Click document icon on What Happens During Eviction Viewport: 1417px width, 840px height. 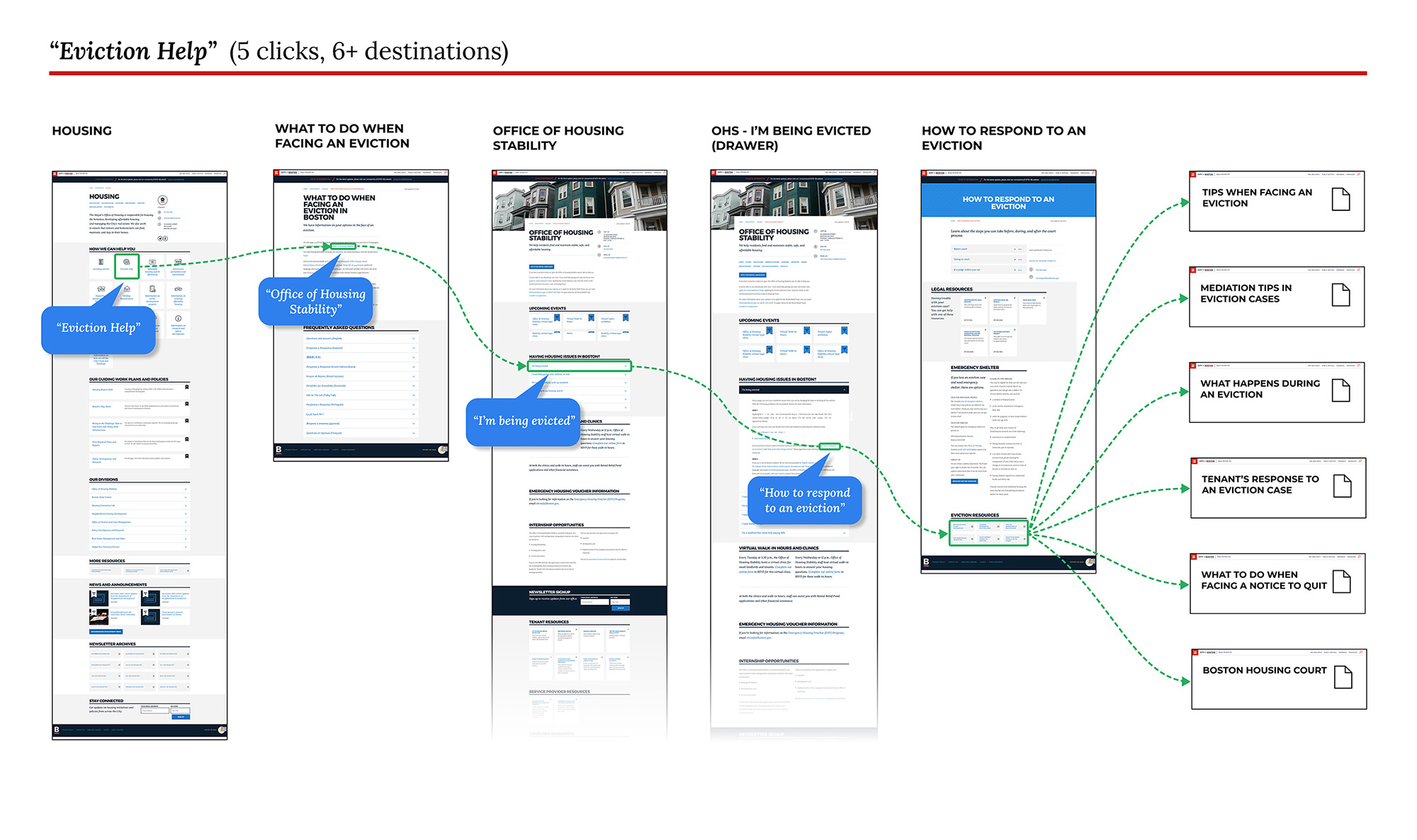click(1340, 390)
